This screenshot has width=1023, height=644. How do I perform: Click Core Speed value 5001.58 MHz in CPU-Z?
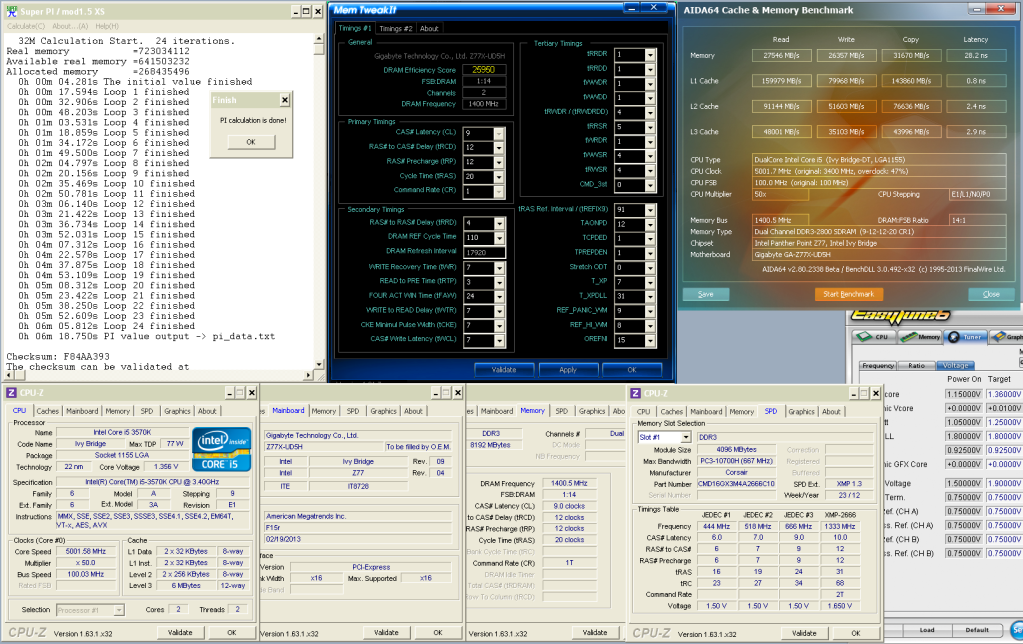(85, 551)
